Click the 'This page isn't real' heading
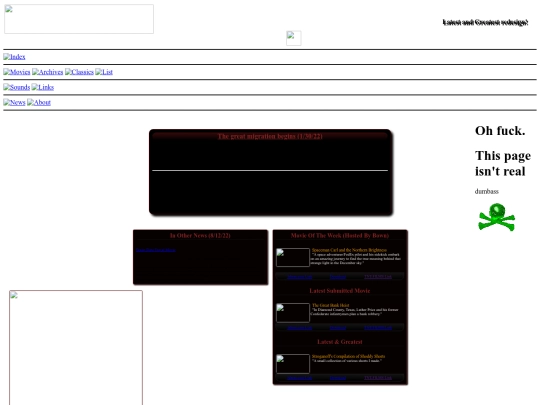Screen dimensions: 540x405 pos(503,163)
